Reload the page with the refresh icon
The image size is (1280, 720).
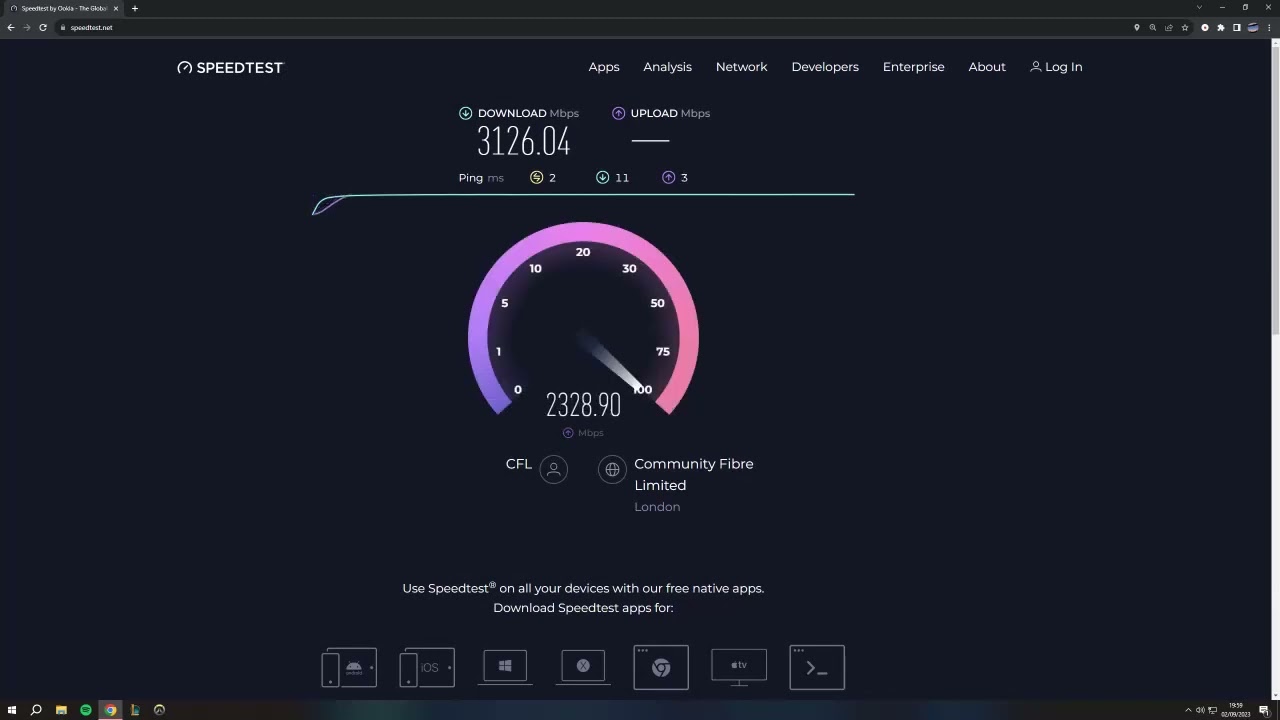[x=43, y=27]
